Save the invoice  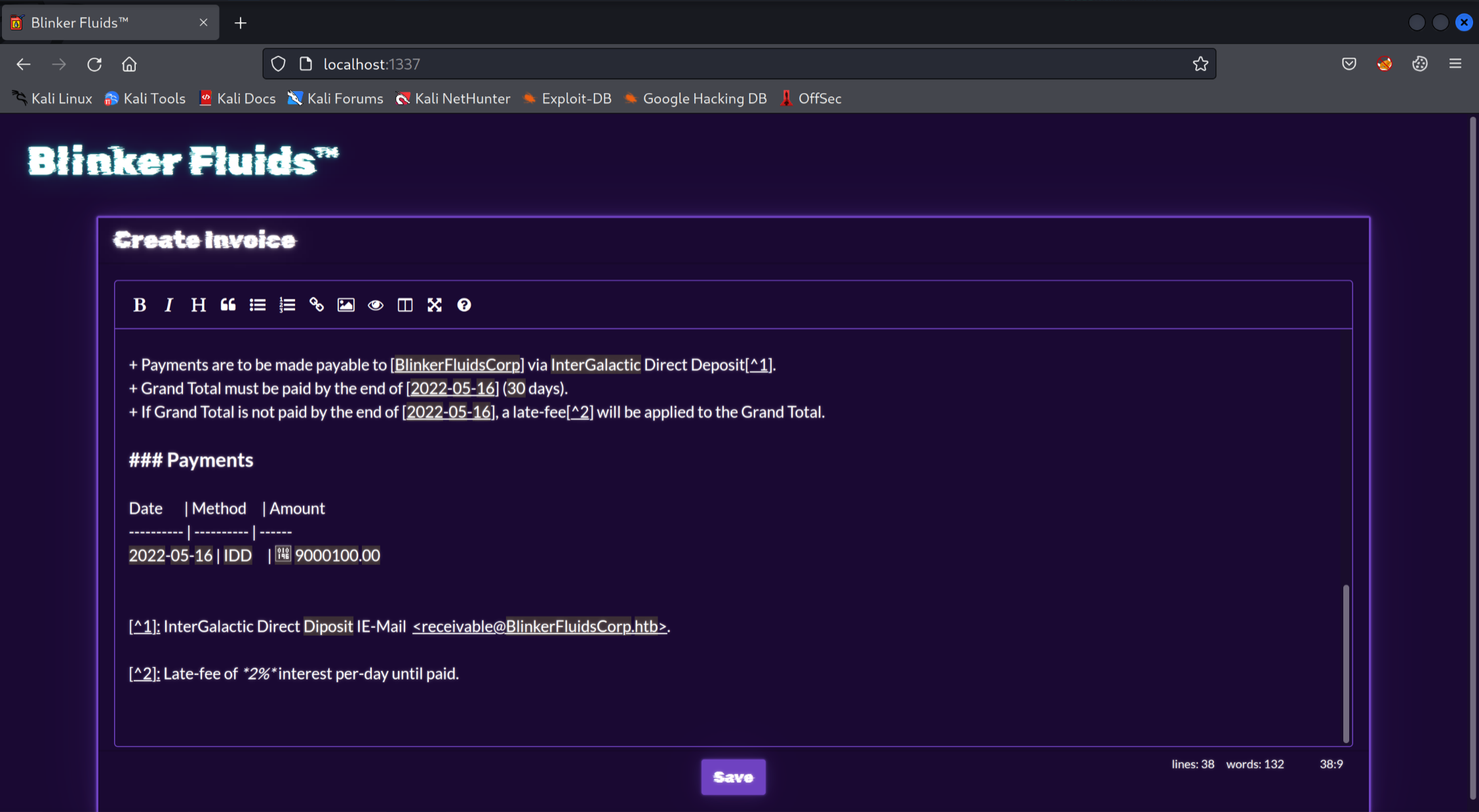pos(733,777)
